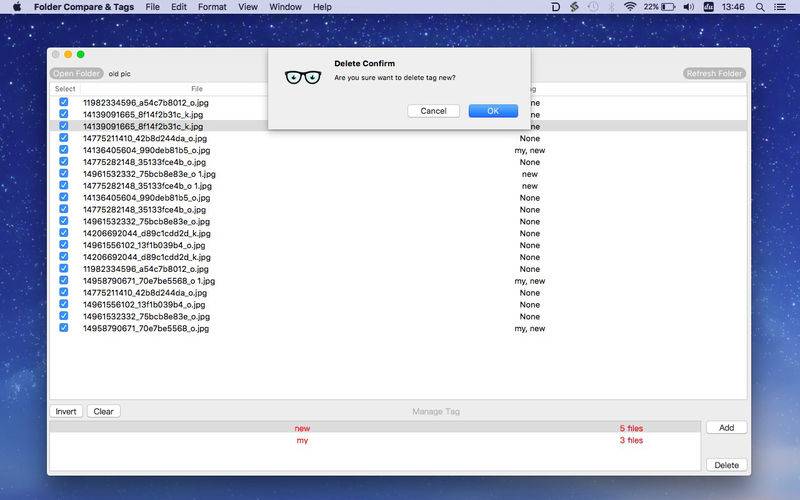Image resolution: width=800 pixels, height=500 pixels.
Task: Select the 'new' tag row
Action: click(x=375, y=428)
